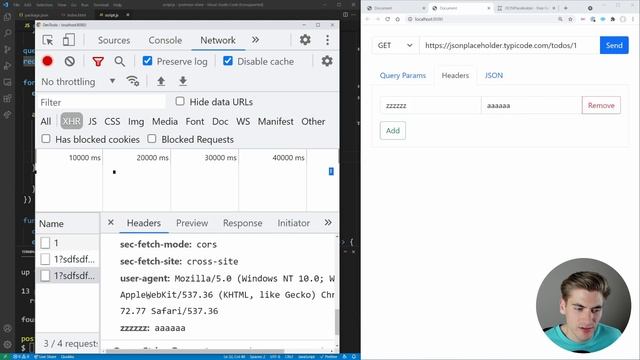
Task: Add a new header row
Action: point(393,131)
